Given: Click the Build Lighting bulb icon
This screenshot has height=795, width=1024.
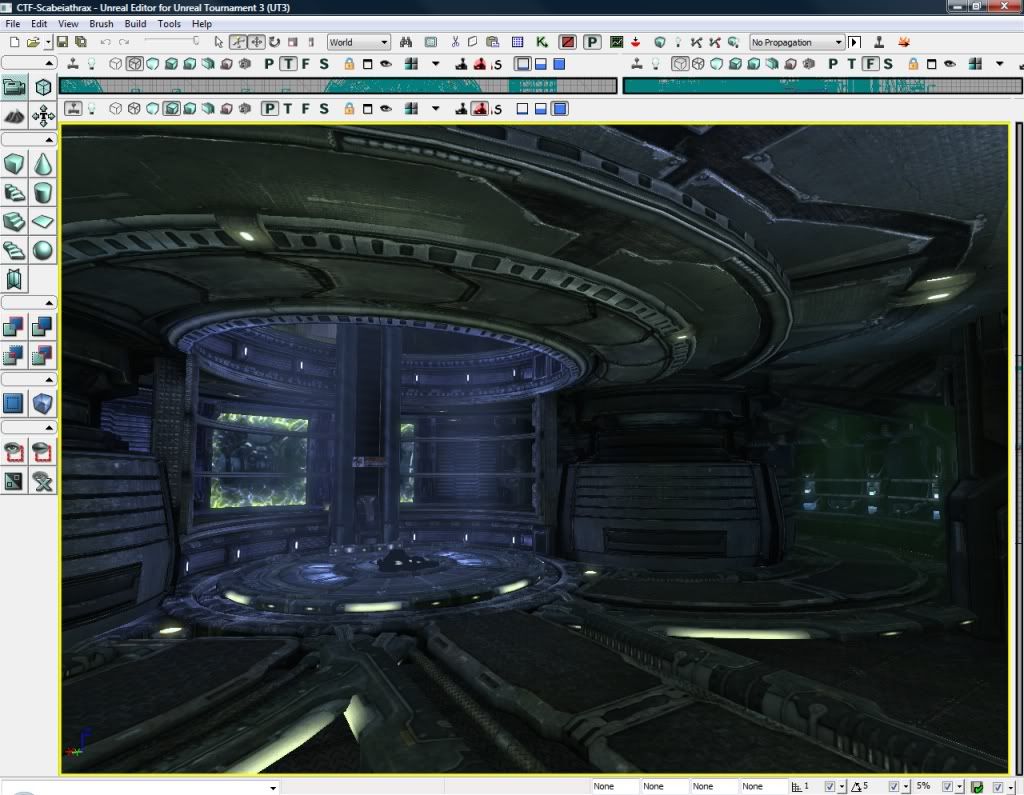Looking at the screenshot, I should pos(678,42).
